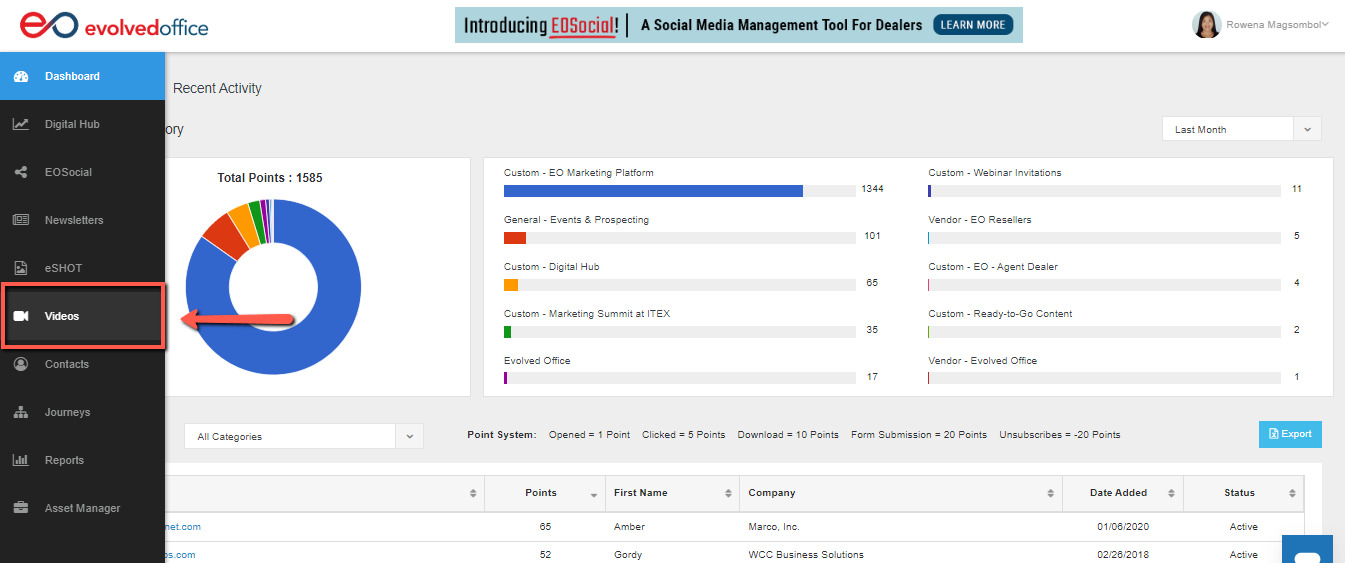Screen dimensions: 1345x563
Task: Click Custom - EO - Agent Dealer label
Action: [993, 267]
